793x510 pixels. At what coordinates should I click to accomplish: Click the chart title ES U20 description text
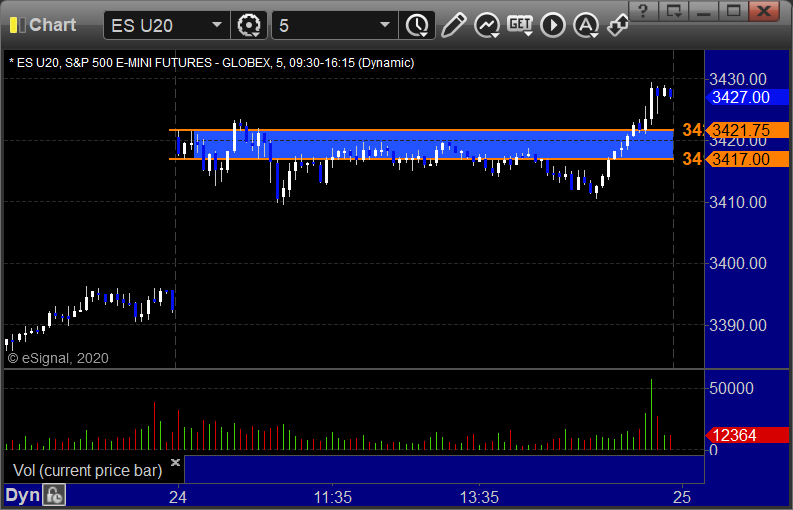[x=212, y=63]
